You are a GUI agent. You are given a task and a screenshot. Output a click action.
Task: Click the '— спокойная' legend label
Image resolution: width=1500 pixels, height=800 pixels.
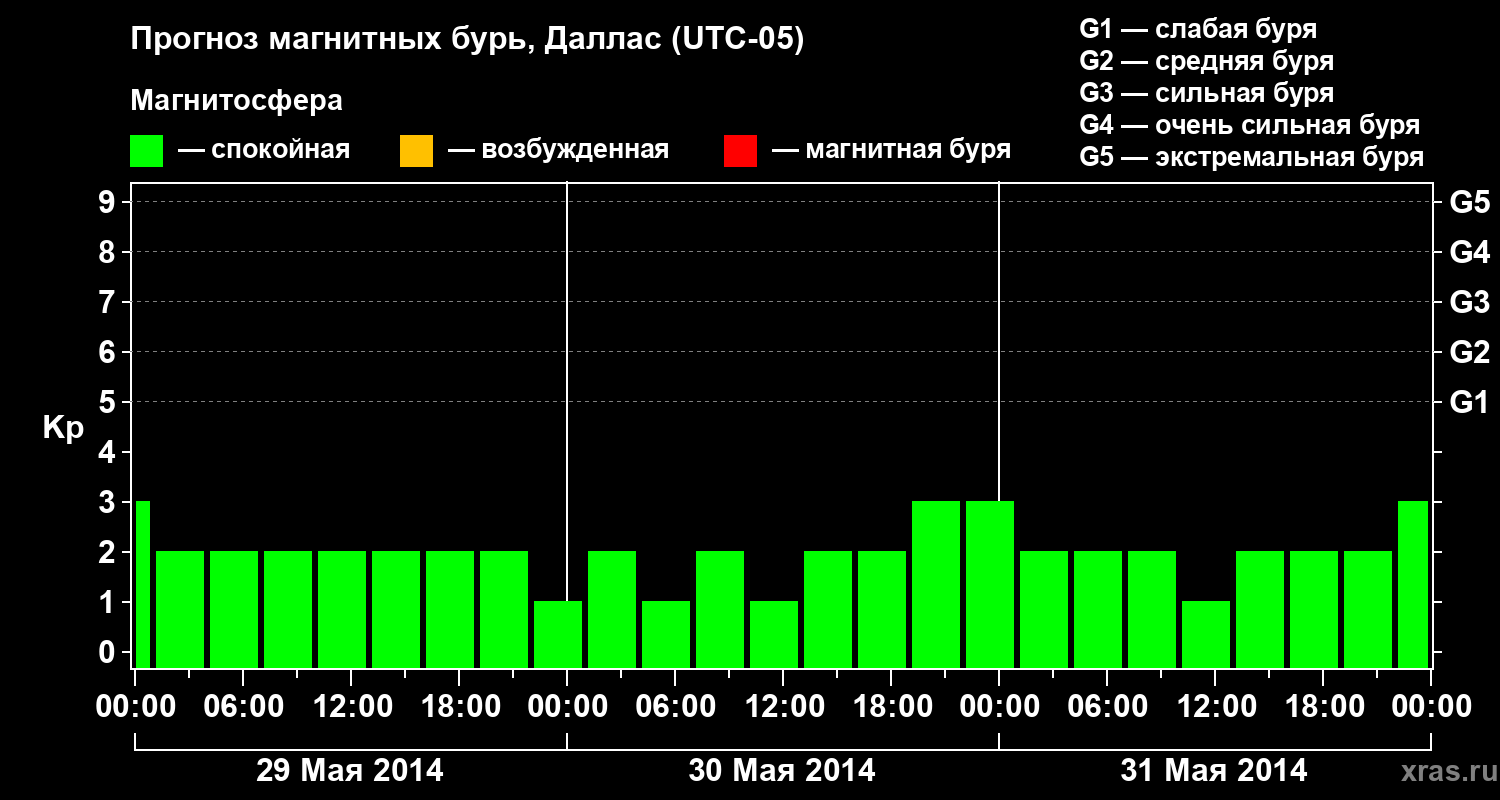point(264,150)
